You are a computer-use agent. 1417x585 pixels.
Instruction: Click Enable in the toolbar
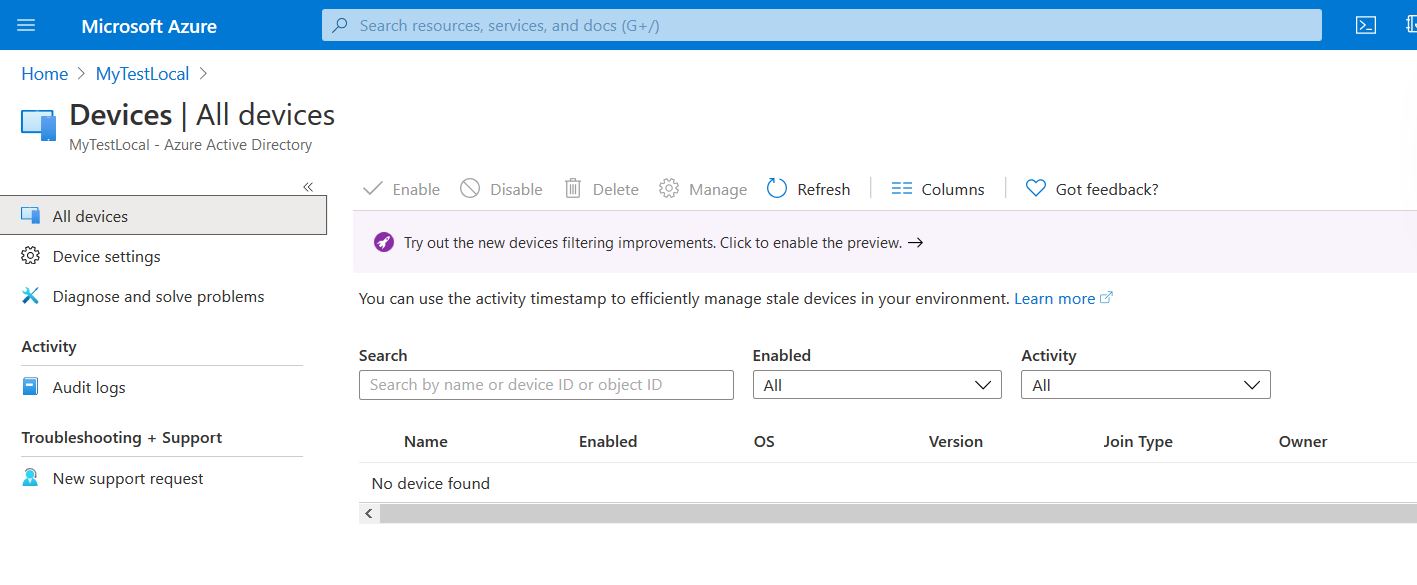coord(400,189)
